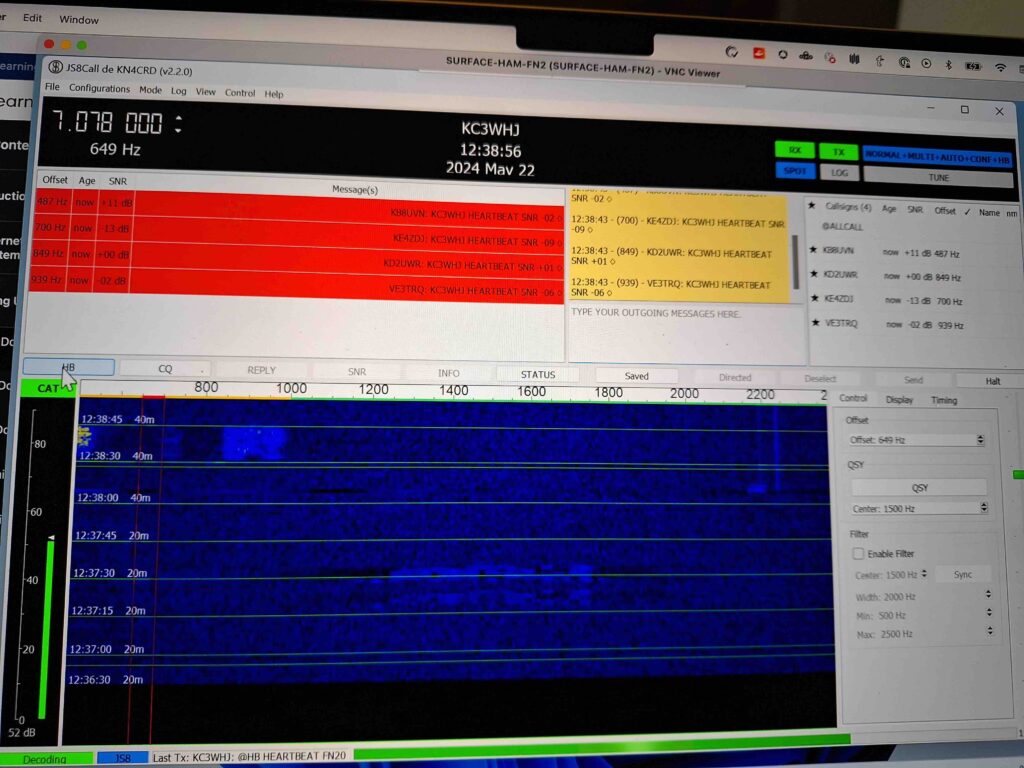
Task: Switch to the Display tab
Action: [x=899, y=400]
